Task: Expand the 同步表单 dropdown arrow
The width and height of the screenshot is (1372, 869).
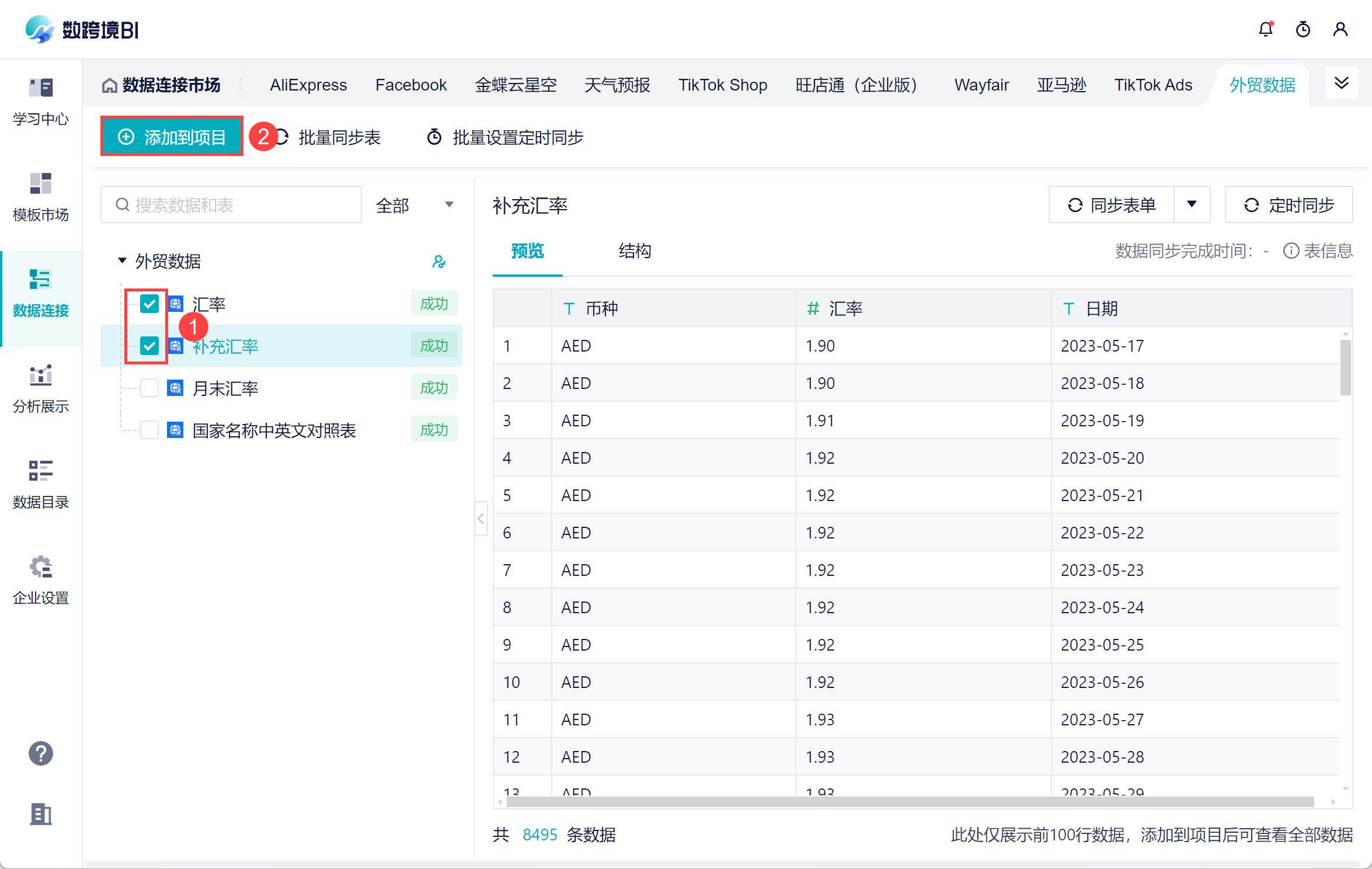Action: 1192,204
